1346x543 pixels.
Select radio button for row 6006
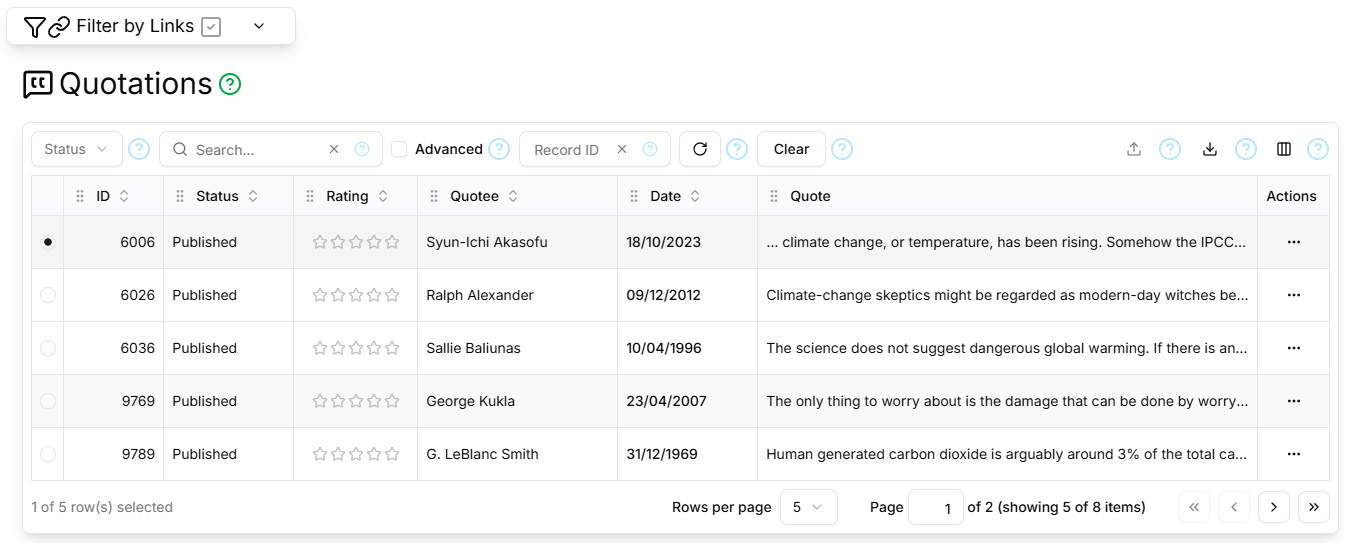coord(48,242)
